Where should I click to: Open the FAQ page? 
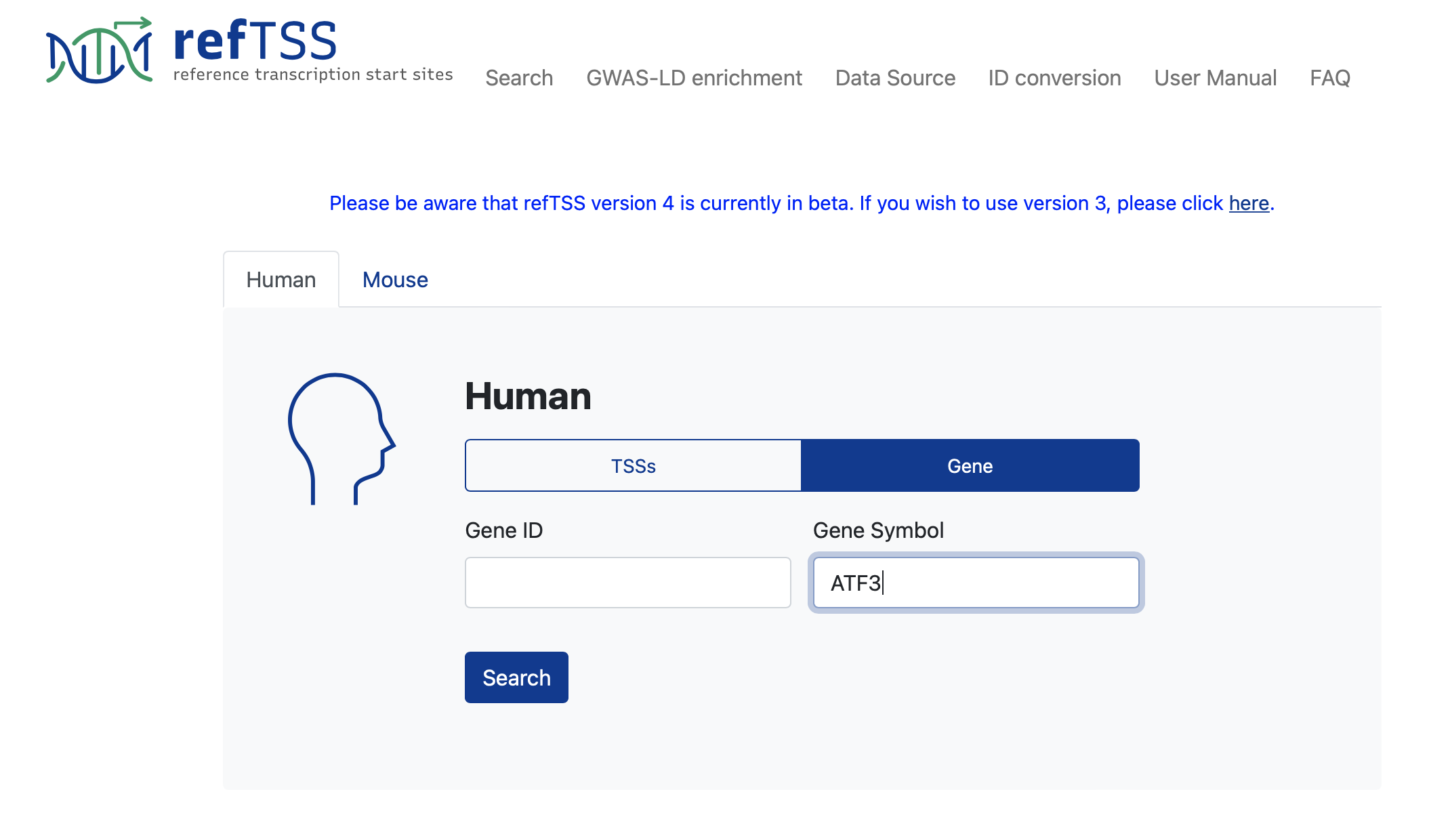(x=1329, y=78)
